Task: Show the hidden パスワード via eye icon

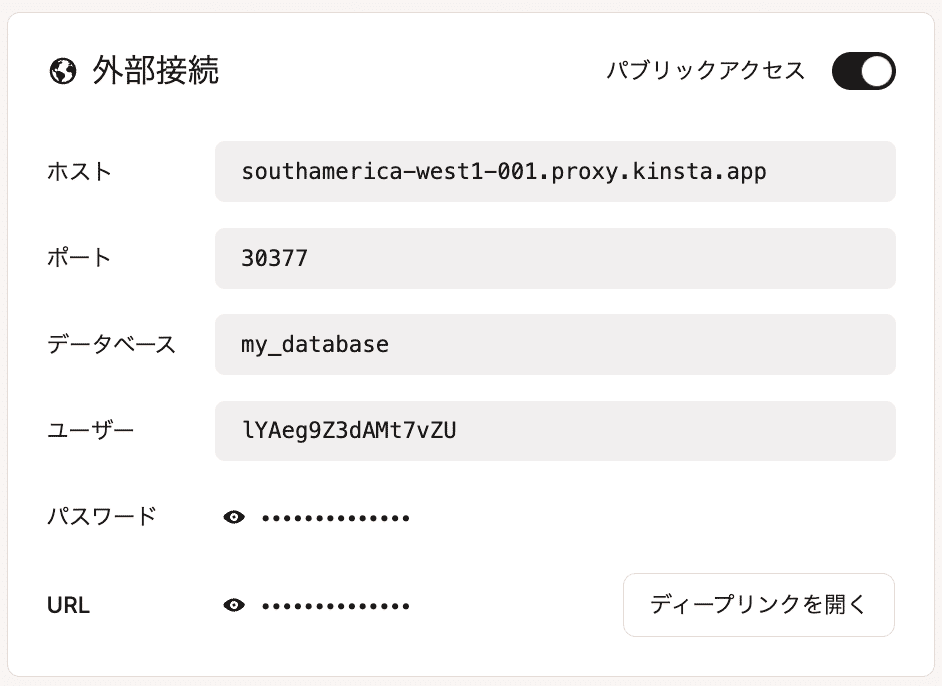Action: (234, 517)
